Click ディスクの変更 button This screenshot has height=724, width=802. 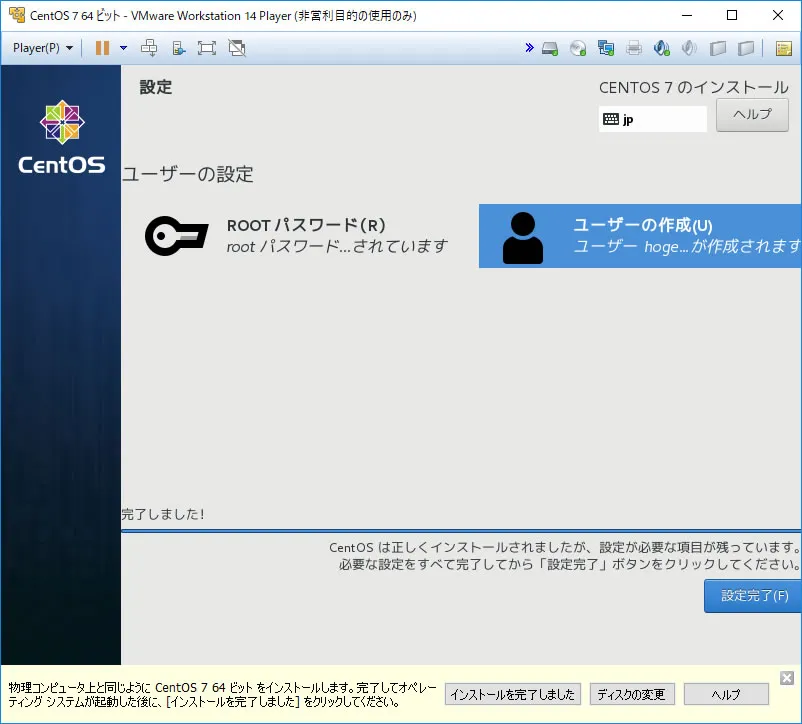click(632, 694)
